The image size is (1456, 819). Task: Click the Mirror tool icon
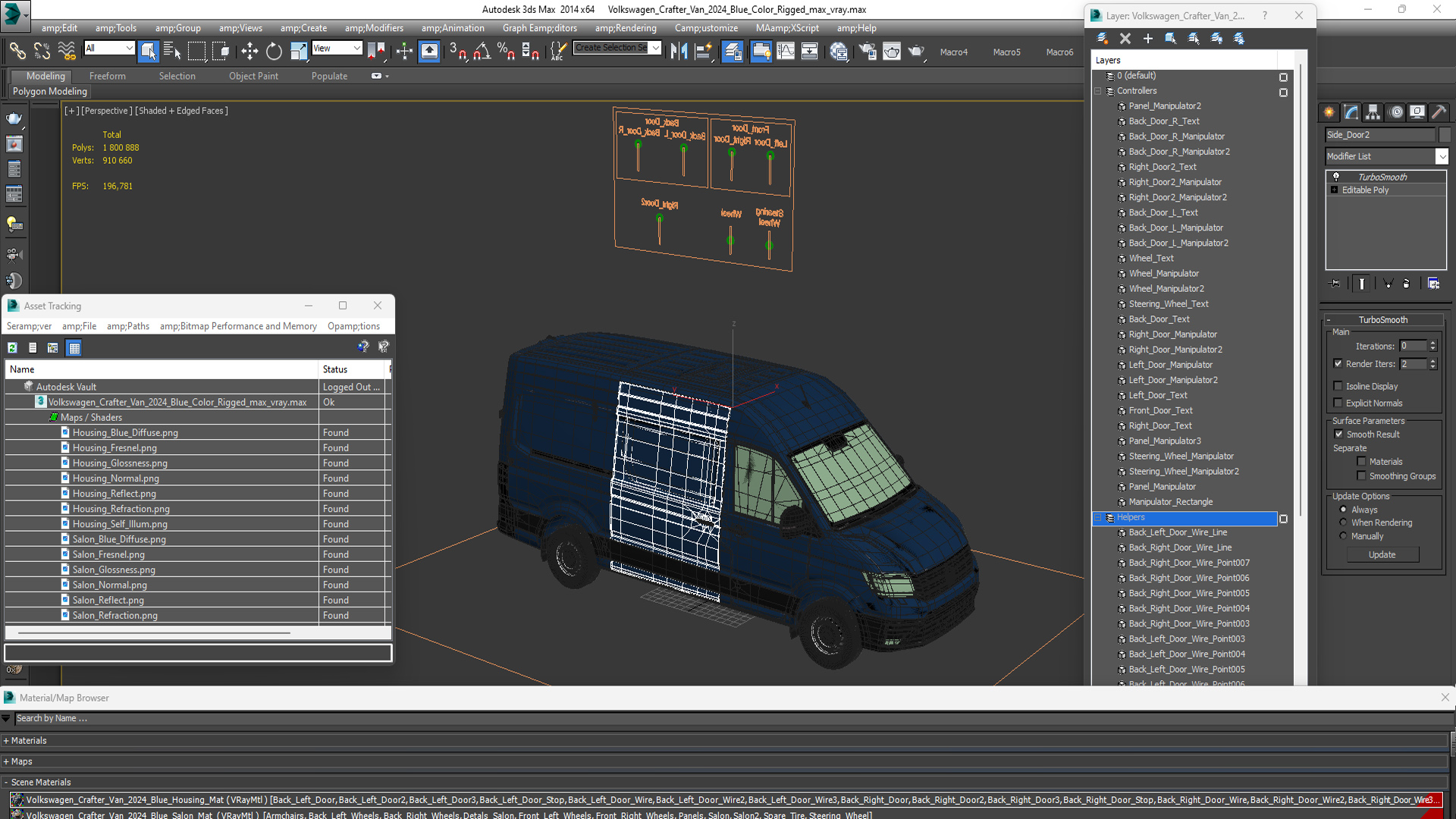tap(679, 51)
